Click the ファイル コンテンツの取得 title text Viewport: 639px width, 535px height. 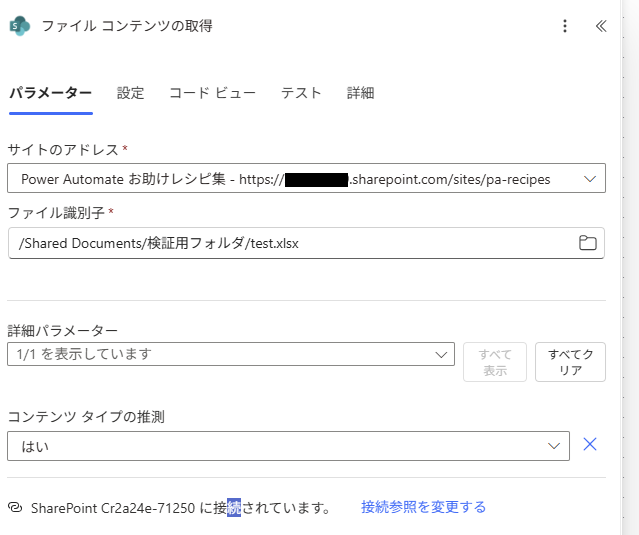coord(127,26)
